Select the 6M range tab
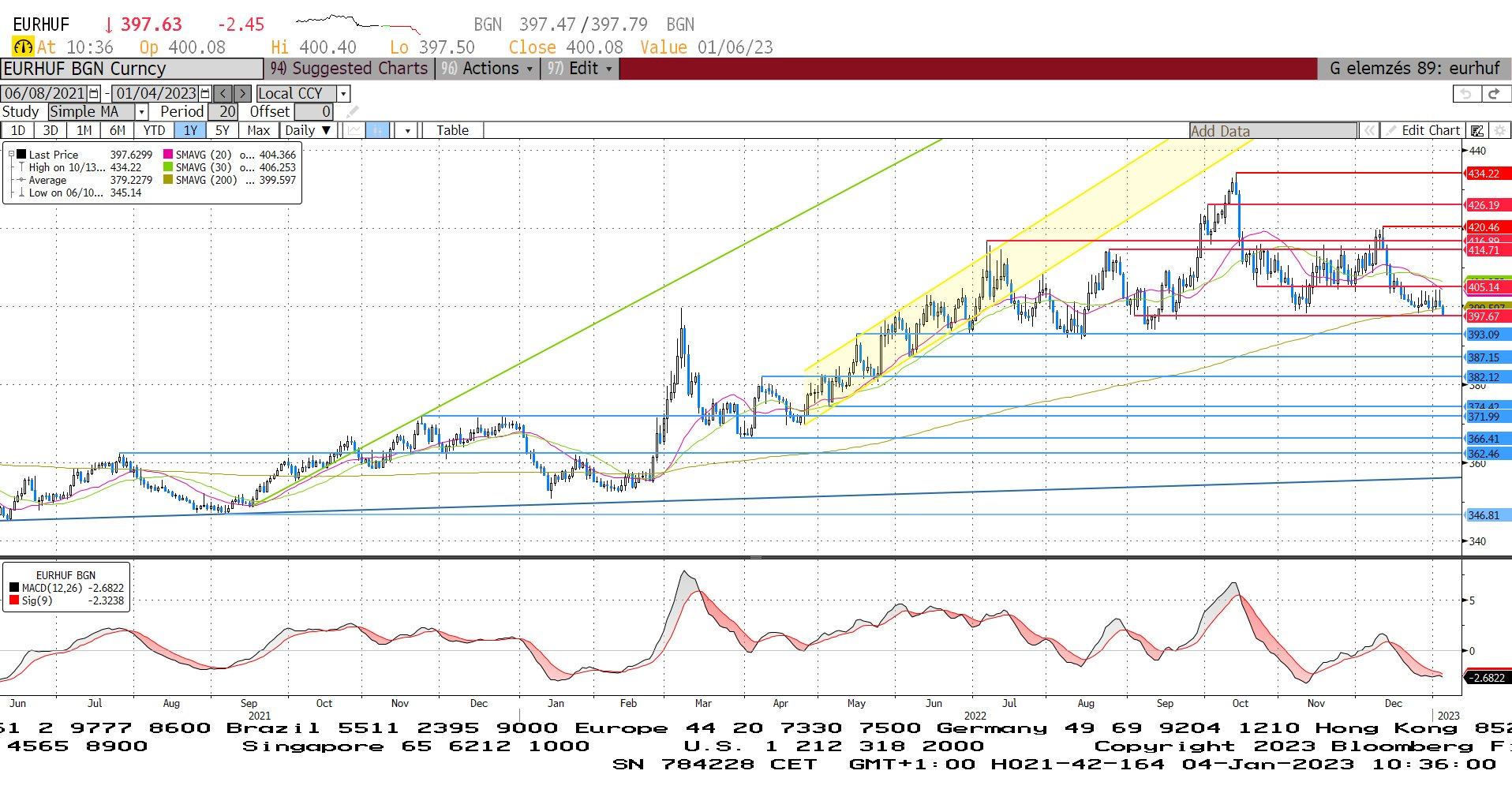The image size is (1512, 808). (x=118, y=130)
